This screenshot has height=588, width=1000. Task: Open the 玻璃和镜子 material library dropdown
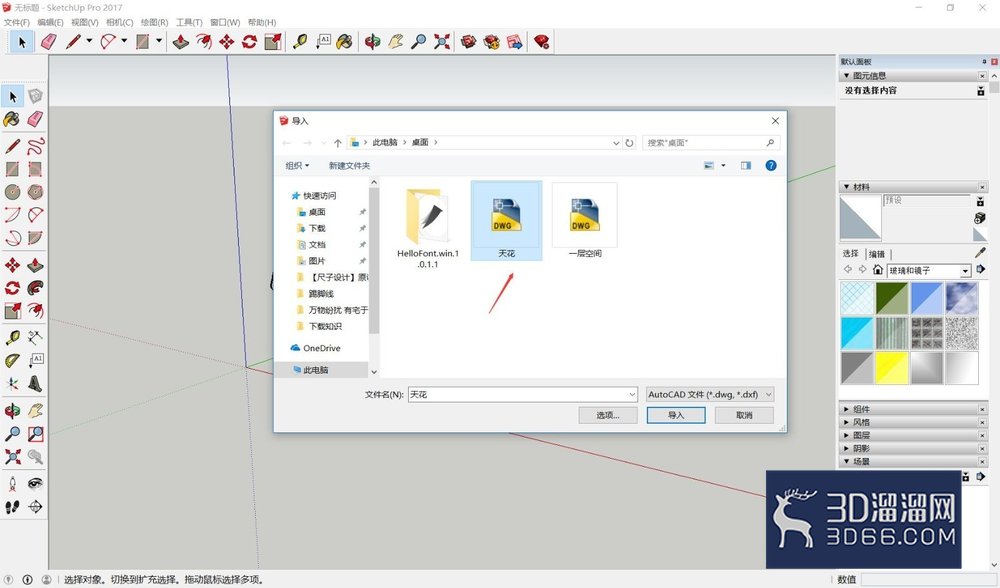coord(965,271)
